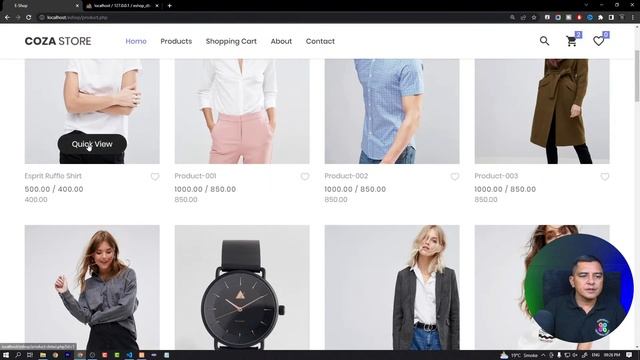Bookmark this page with the star icon
This screenshot has width=640, height=360.
click(534, 18)
